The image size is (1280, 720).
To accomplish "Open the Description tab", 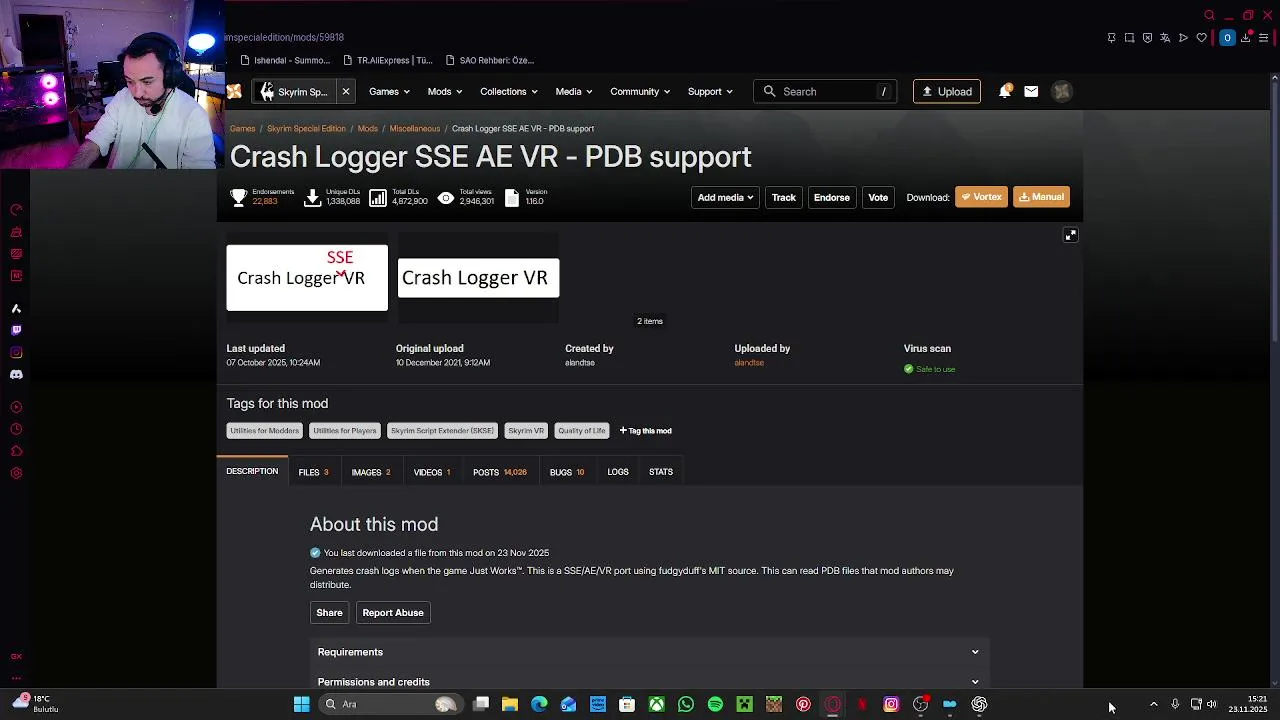I will click(252, 471).
